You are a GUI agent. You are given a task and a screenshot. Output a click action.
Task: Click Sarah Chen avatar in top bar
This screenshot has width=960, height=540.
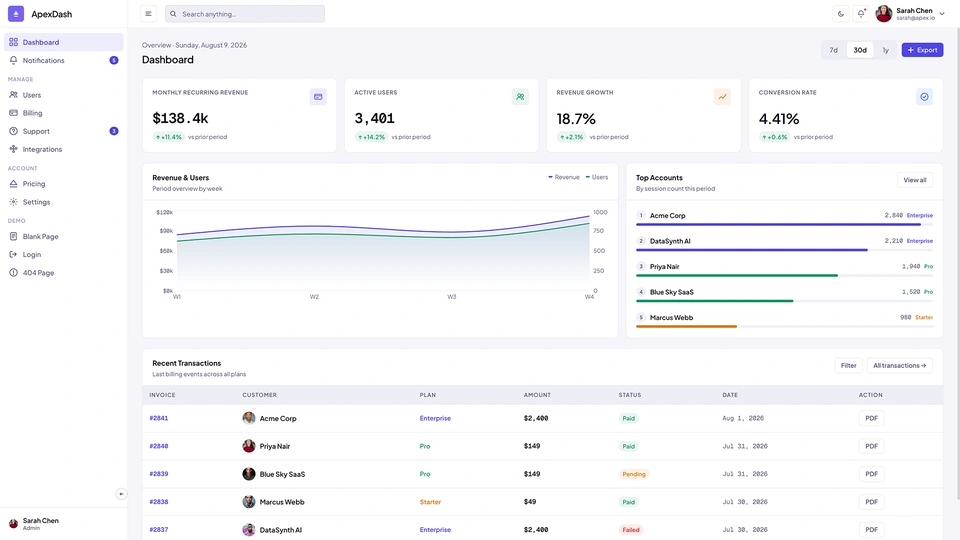pyautogui.click(x=883, y=13)
